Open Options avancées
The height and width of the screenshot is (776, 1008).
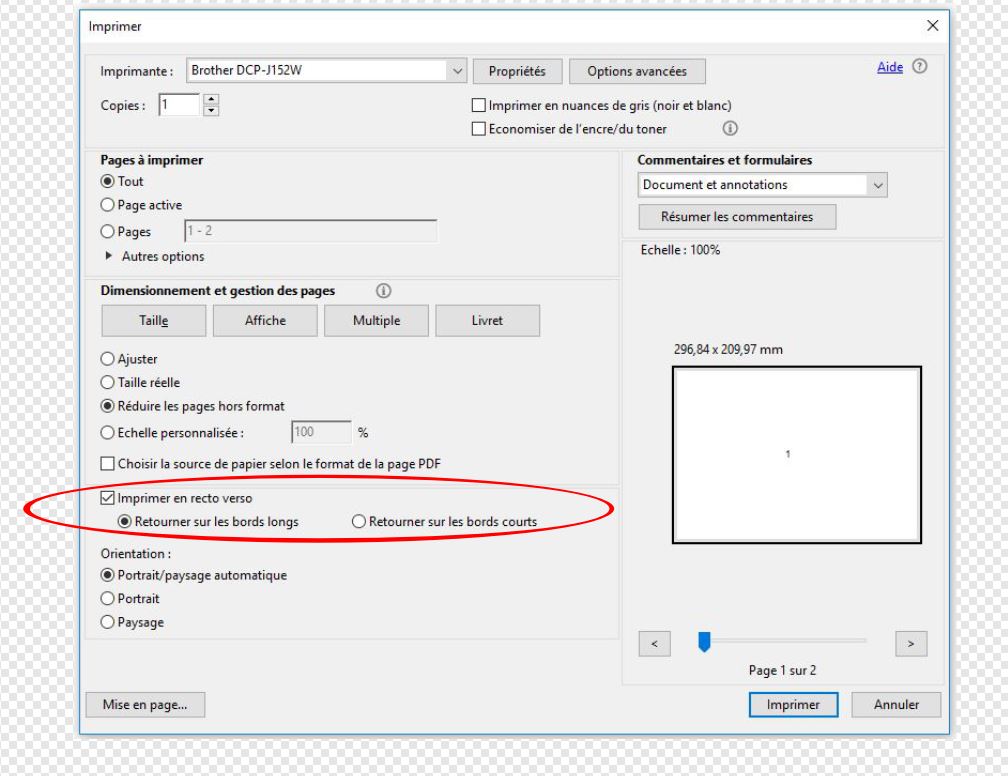click(x=637, y=71)
